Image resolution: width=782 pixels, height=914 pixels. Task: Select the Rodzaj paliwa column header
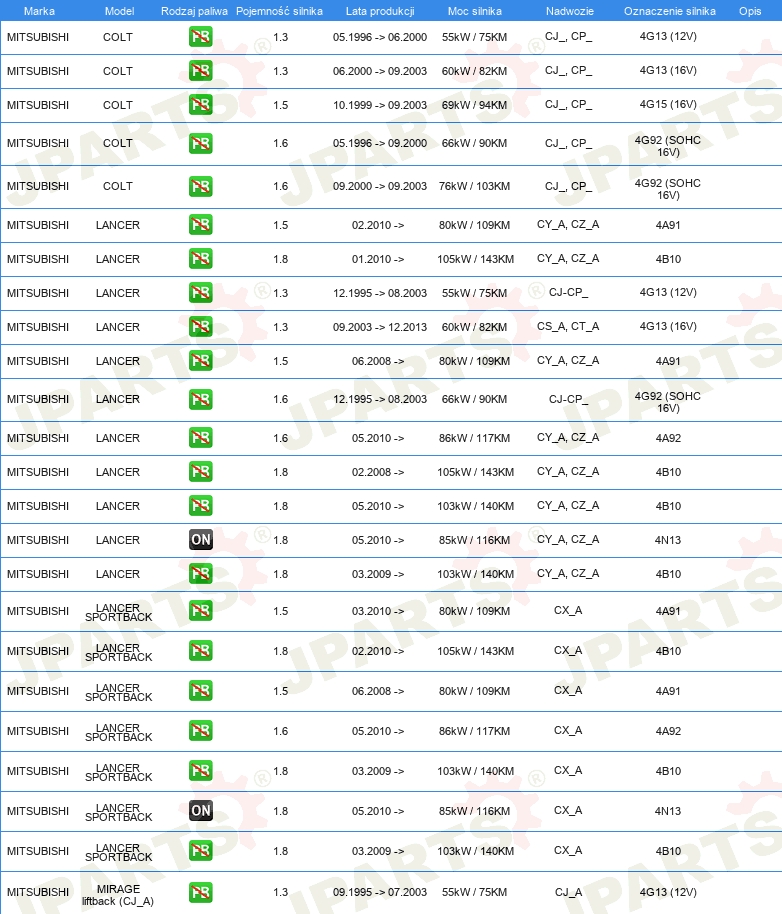(x=194, y=11)
